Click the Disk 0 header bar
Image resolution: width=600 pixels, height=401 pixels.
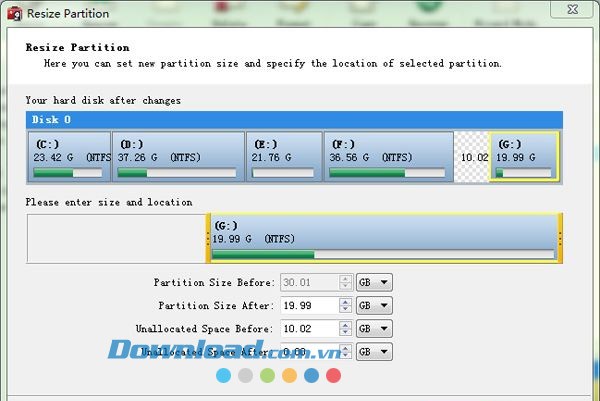coord(294,120)
